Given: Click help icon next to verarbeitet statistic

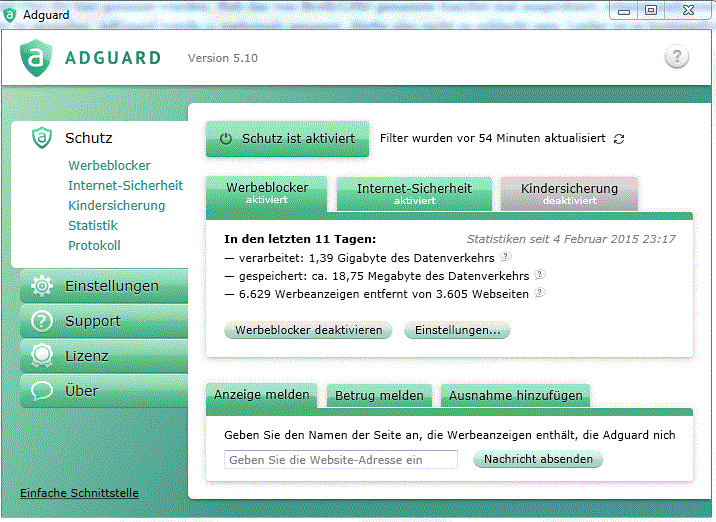Looking at the screenshot, I should (506, 257).
